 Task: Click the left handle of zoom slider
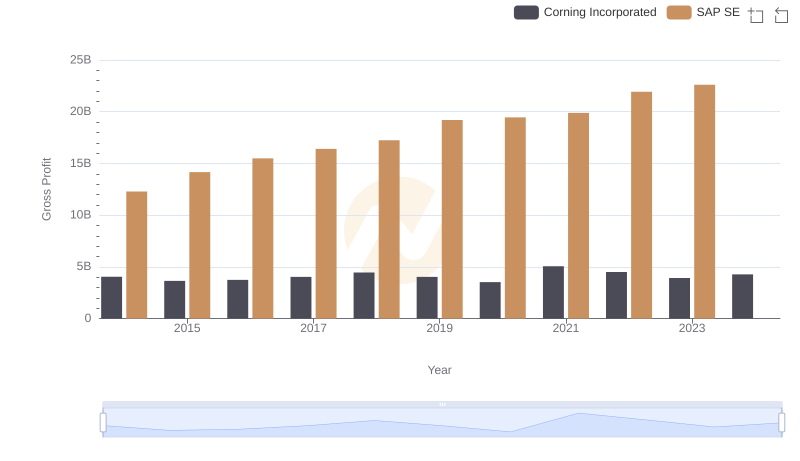click(x=103, y=423)
